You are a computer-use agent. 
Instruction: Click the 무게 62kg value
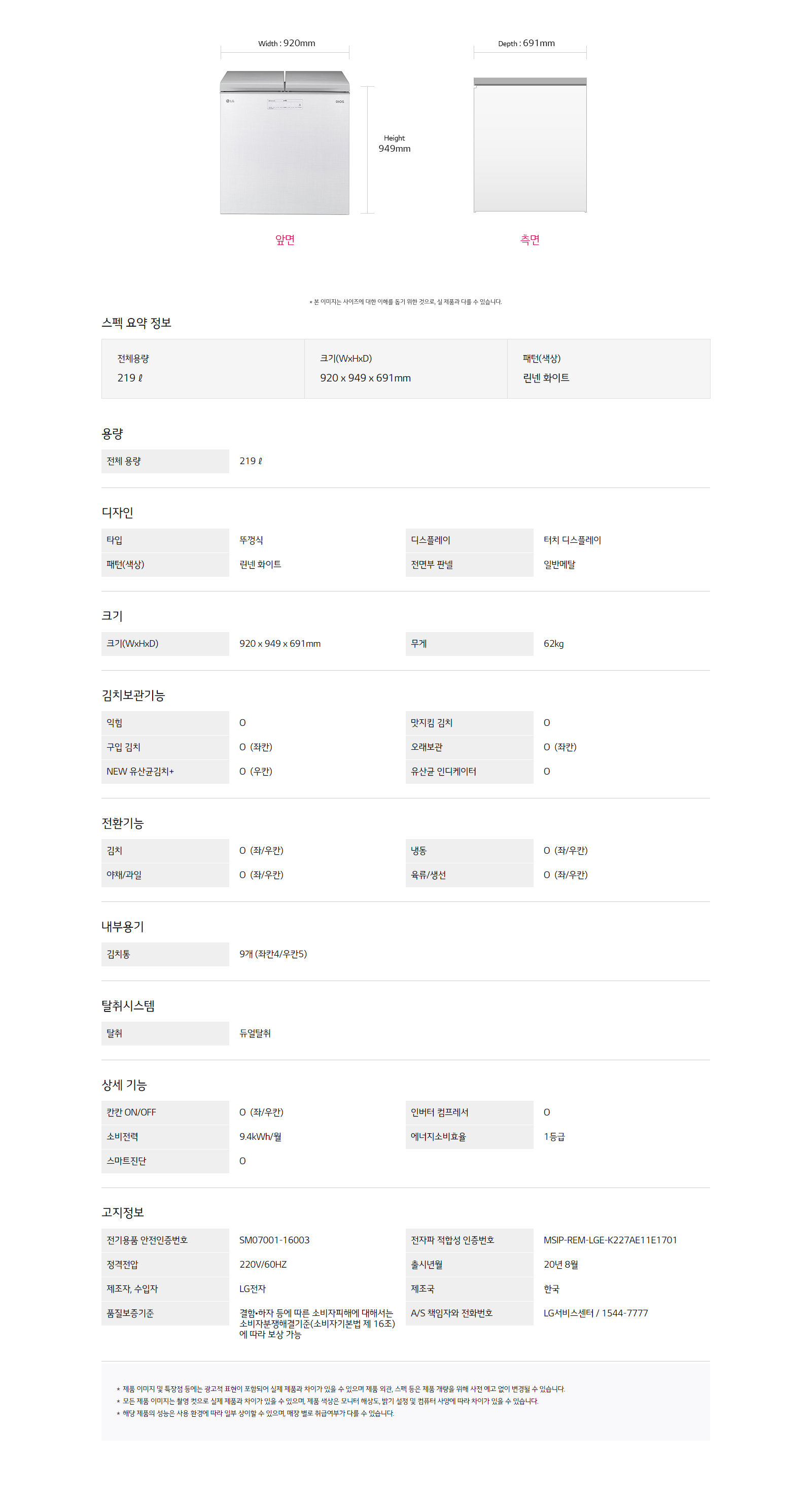click(553, 643)
